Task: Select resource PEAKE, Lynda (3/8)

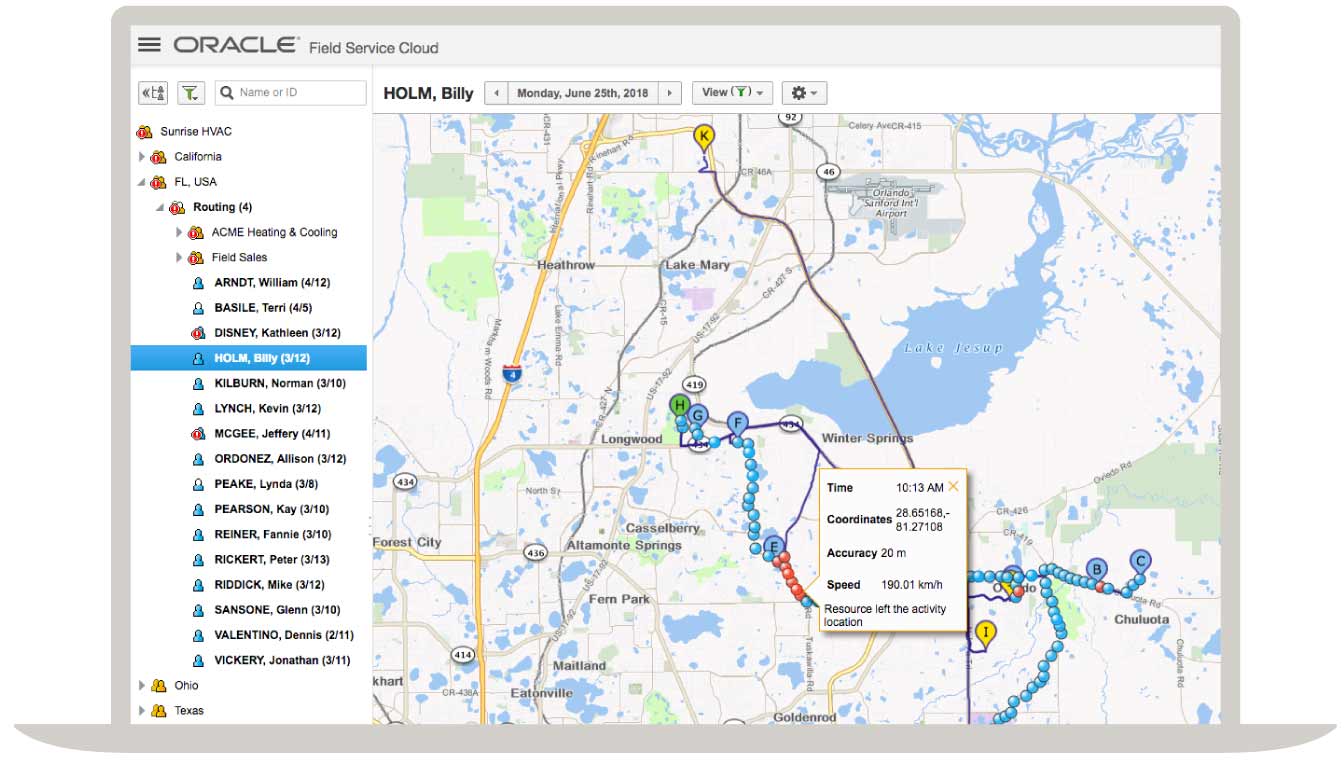Action: point(264,484)
